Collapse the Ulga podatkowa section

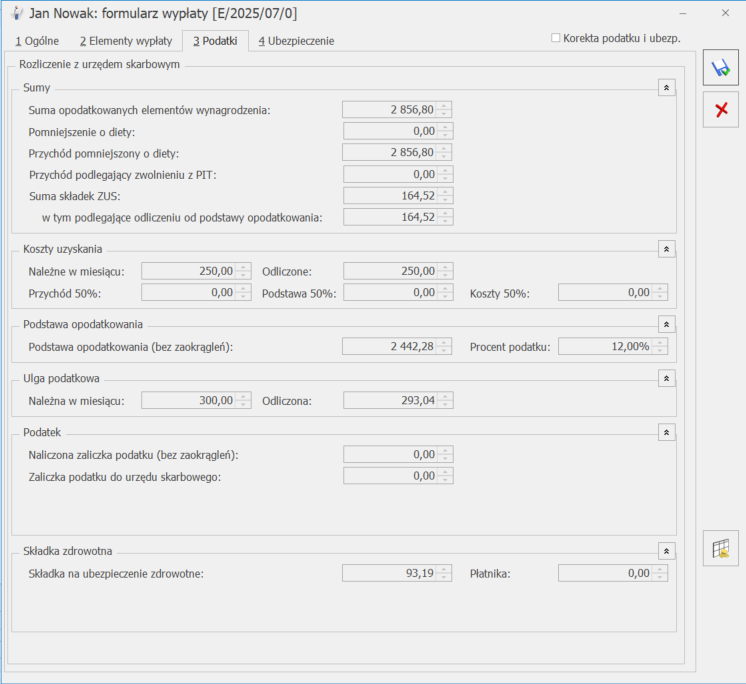tap(667, 379)
